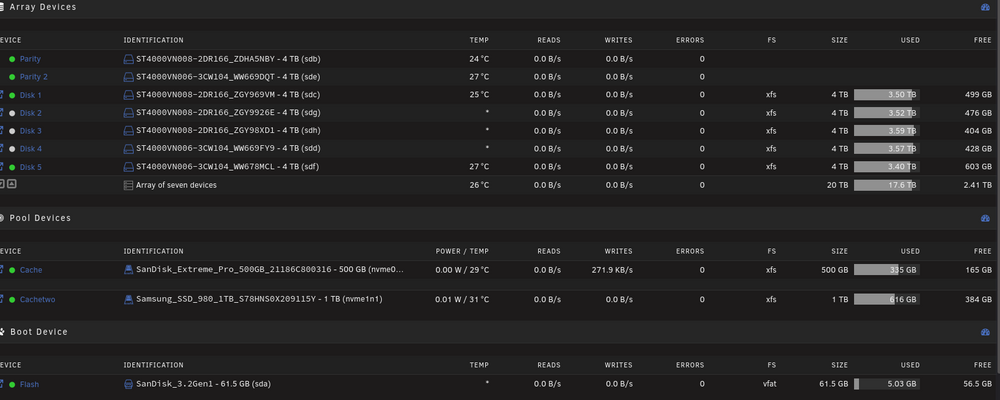The image size is (1000, 400).
Task: Click Disk 2 usage bar showing 3.52 TB
Action: click(x=886, y=113)
